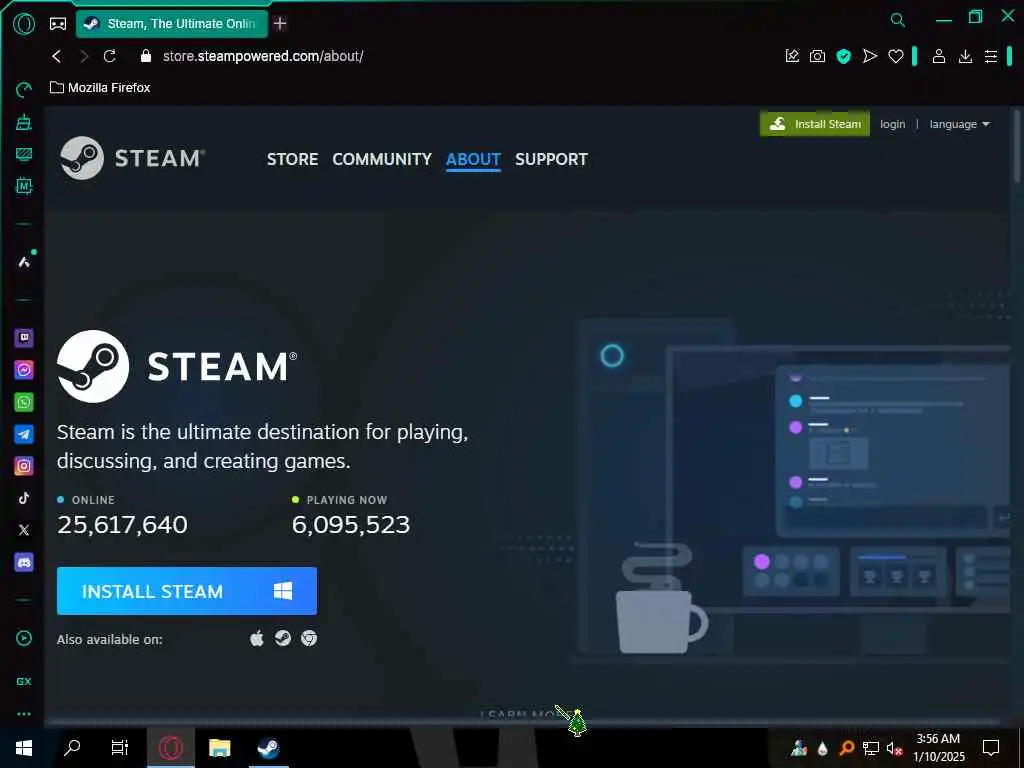Open Twitch in the sidebar
Image resolution: width=1024 pixels, height=768 pixels.
tap(24, 338)
